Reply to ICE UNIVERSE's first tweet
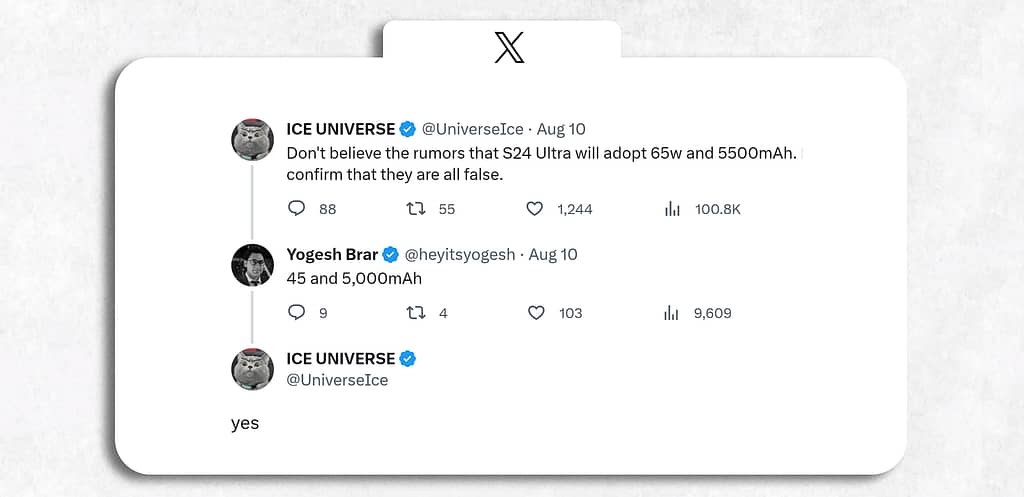 (296, 209)
